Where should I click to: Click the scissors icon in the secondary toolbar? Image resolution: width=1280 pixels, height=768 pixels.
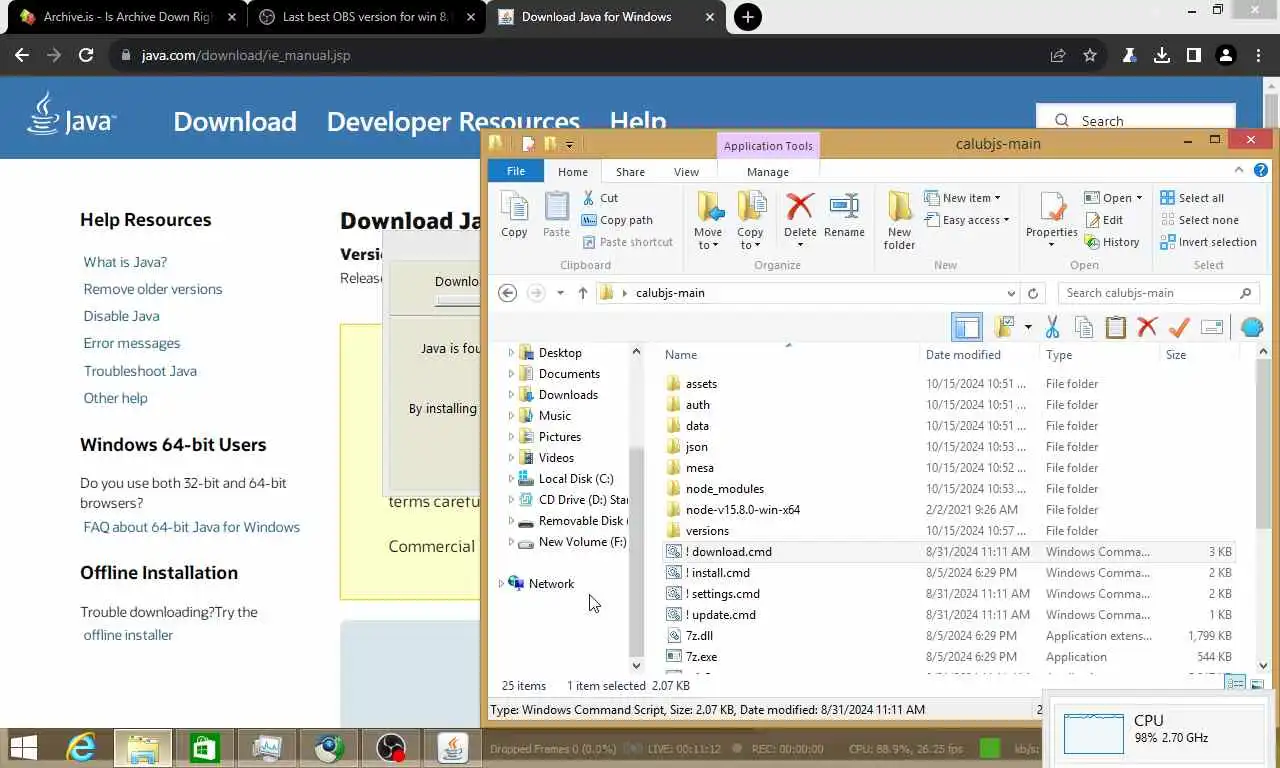point(1052,327)
